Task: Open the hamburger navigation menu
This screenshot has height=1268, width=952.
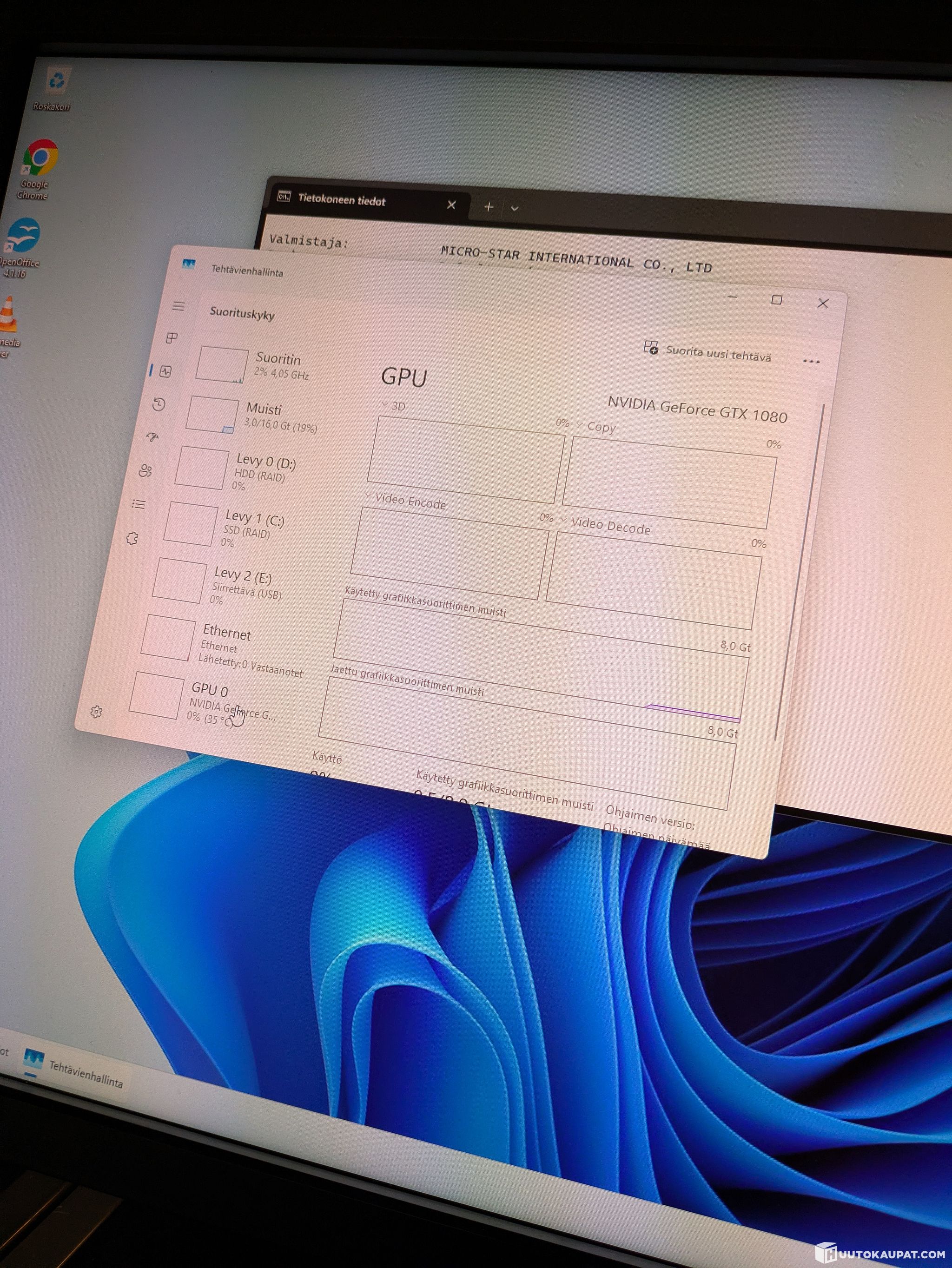Action: (178, 306)
